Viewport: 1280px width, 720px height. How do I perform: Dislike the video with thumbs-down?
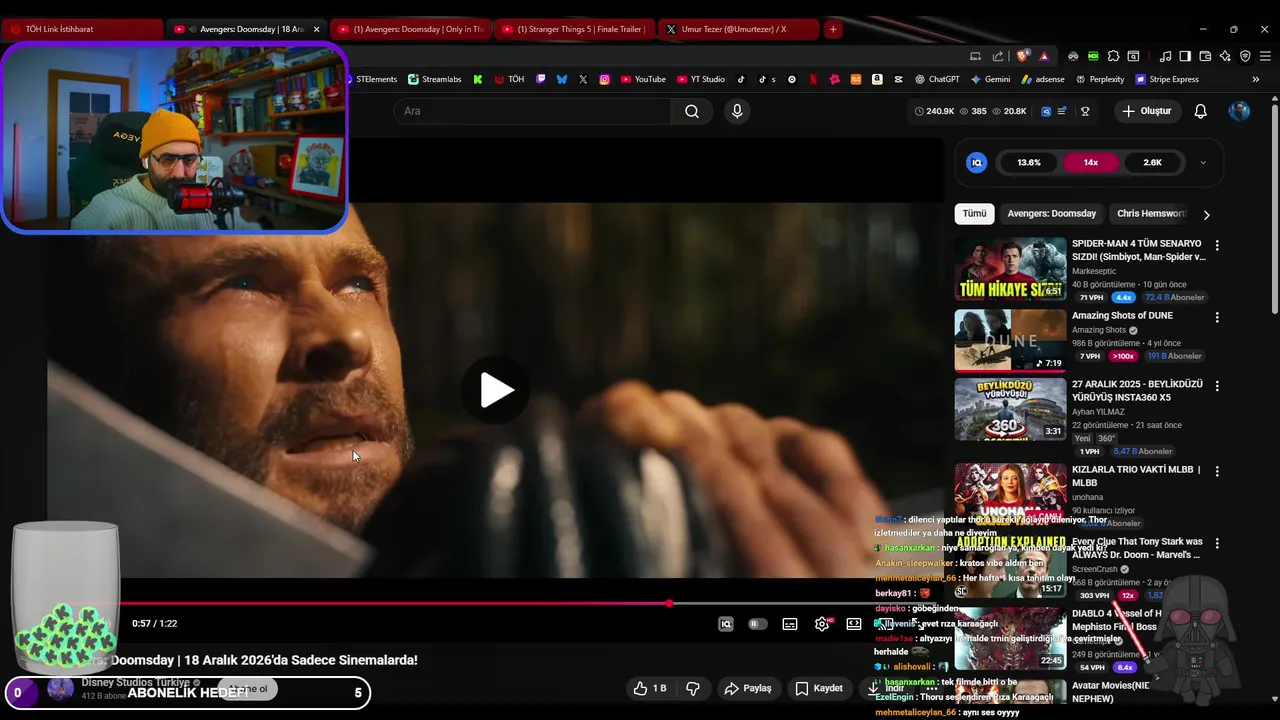click(x=692, y=688)
